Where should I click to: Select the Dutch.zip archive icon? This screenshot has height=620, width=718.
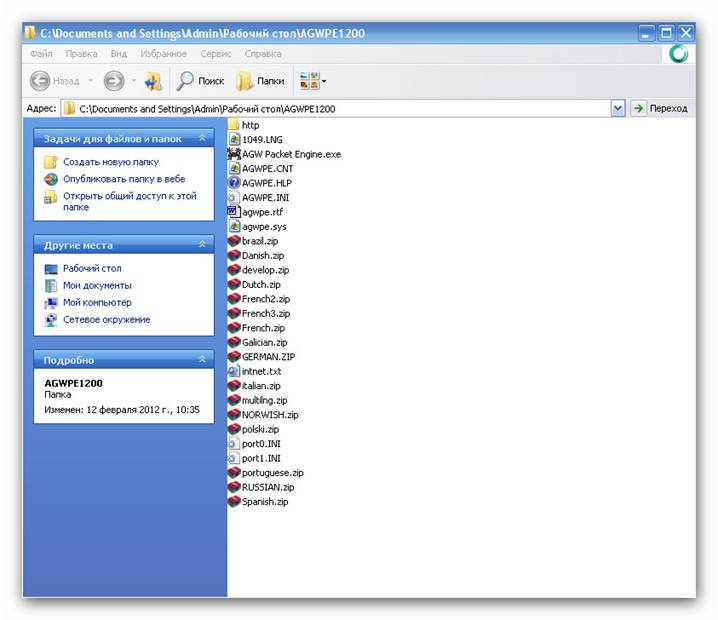point(234,284)
